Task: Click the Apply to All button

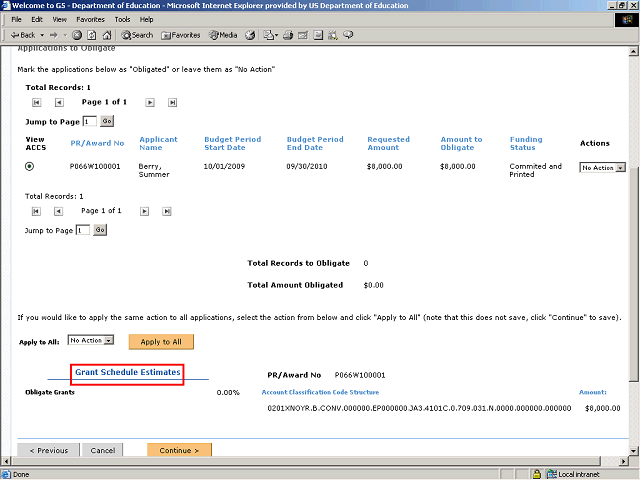Action: (161, 342)
